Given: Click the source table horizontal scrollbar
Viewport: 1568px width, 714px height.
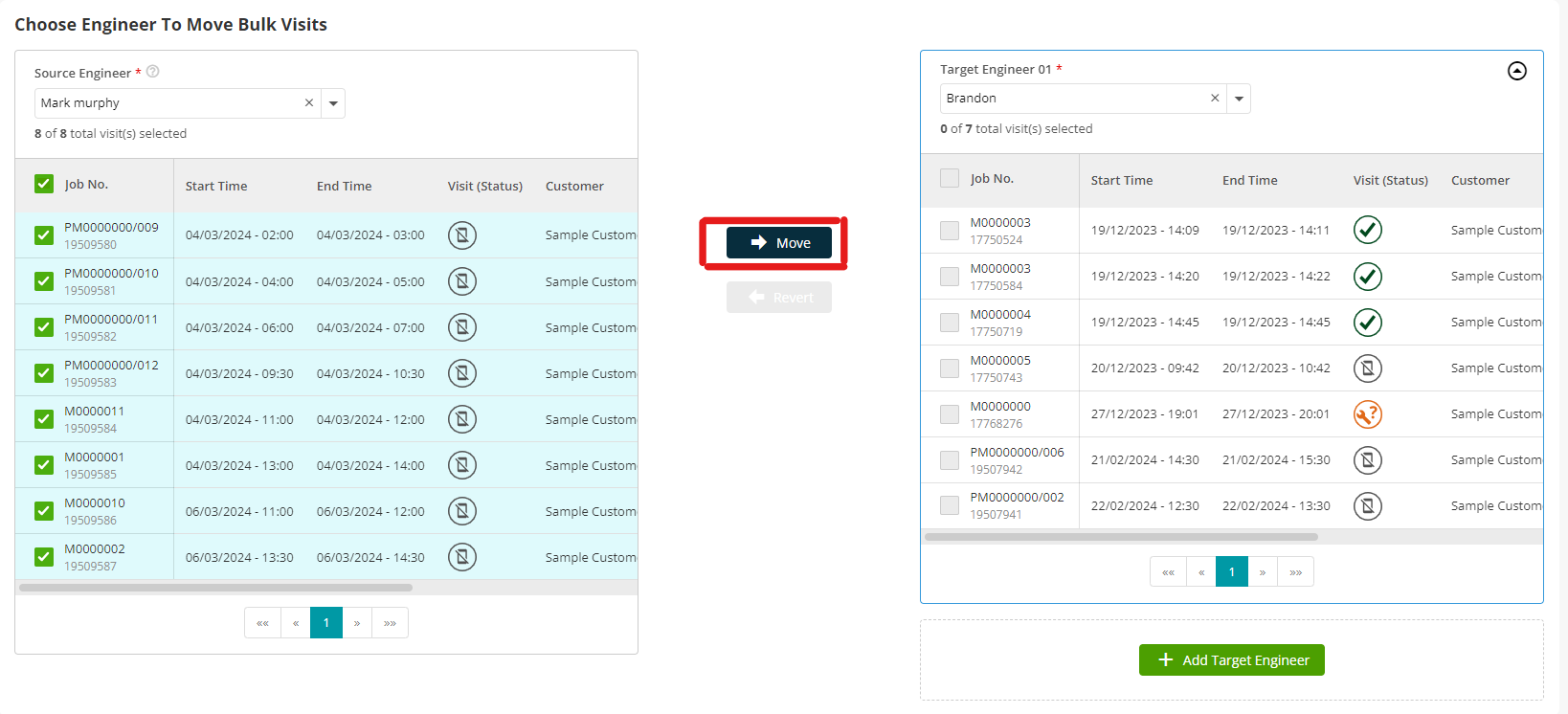Looking at the screenshot, I should pyautogui.click(x=215, y=588).
